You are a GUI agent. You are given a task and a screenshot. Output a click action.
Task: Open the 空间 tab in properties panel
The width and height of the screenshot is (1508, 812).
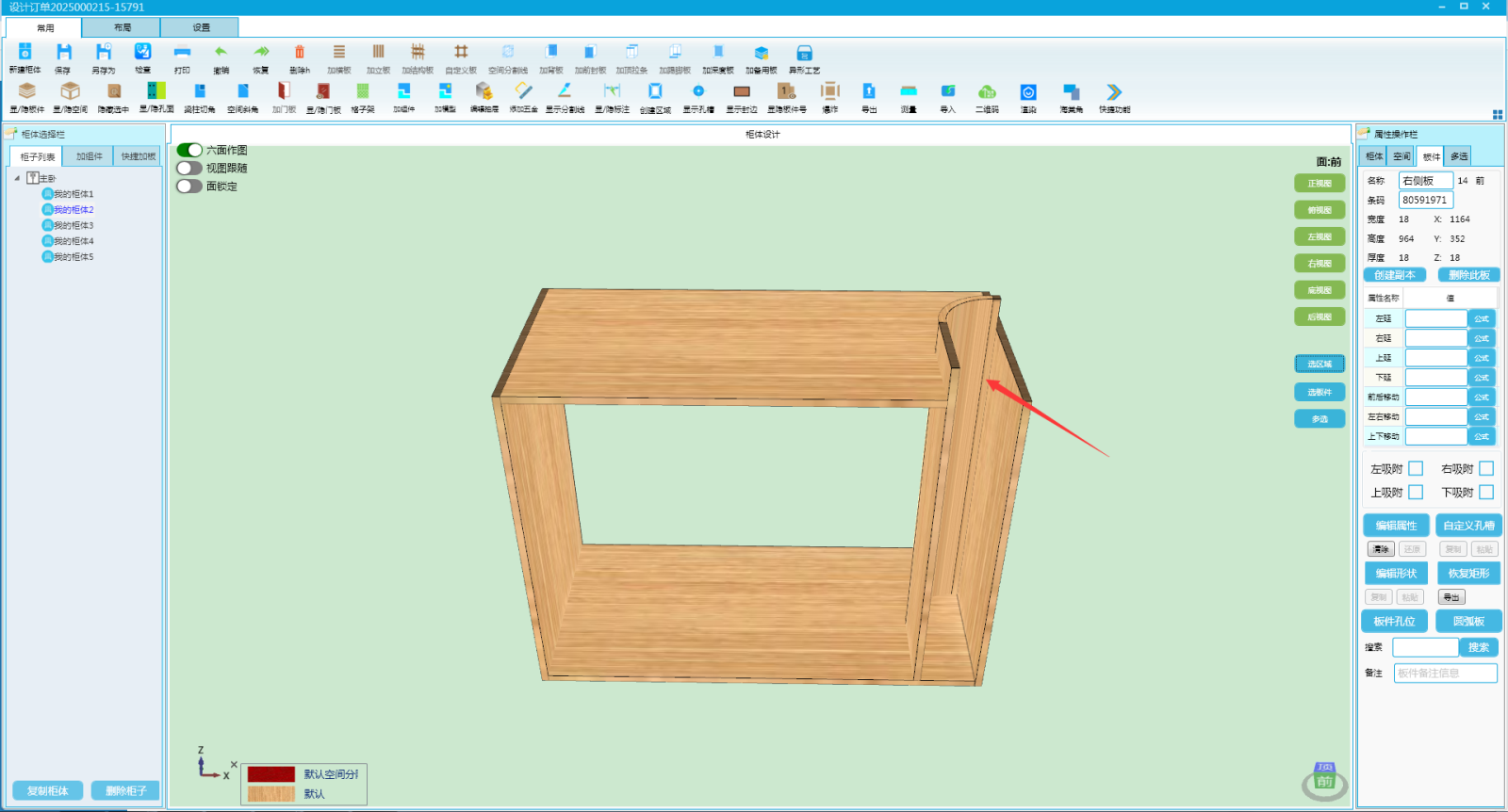click(1401, 156)
